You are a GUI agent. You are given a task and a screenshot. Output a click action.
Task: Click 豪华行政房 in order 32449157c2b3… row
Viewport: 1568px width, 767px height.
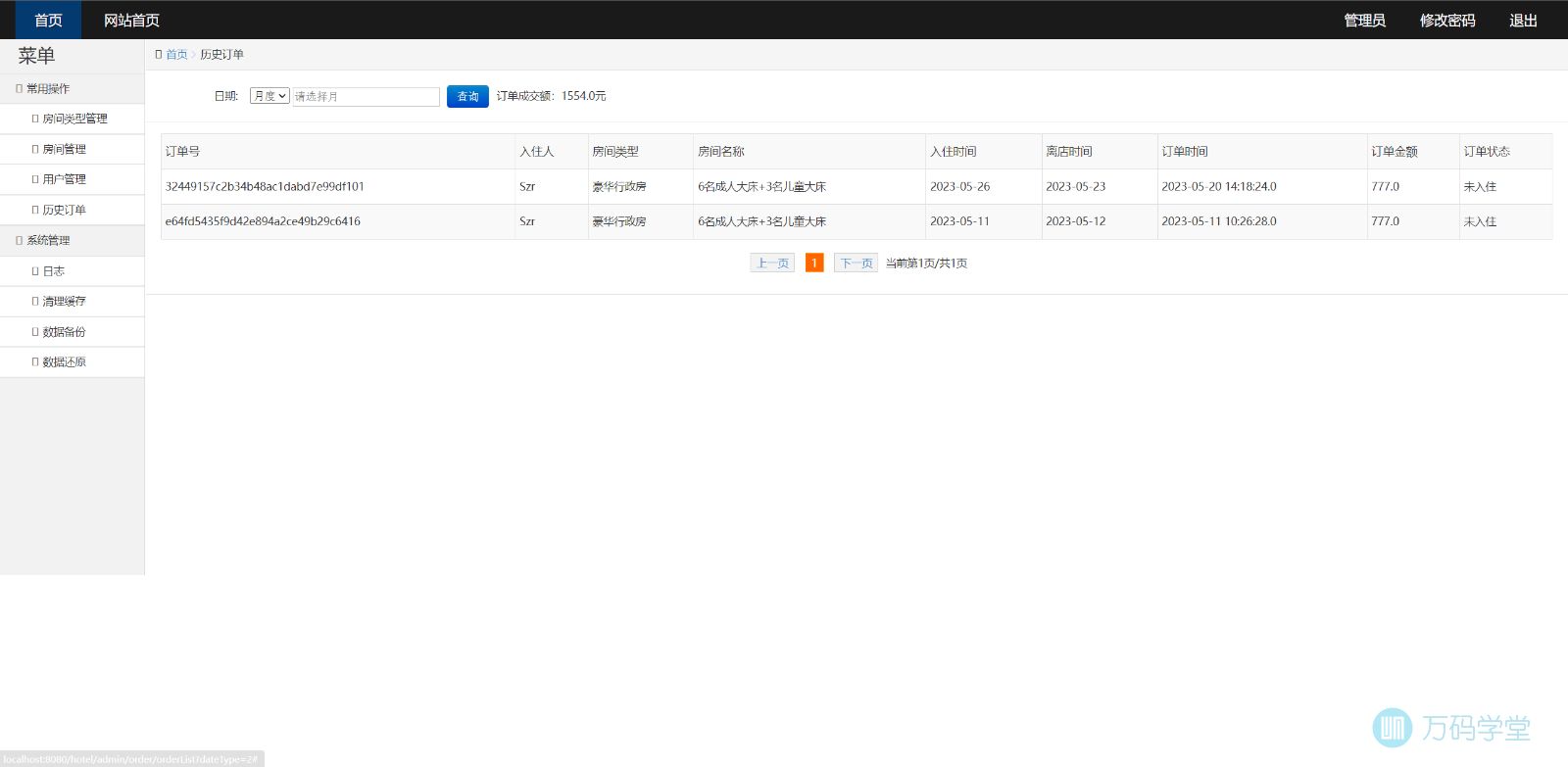pos(619,186)
